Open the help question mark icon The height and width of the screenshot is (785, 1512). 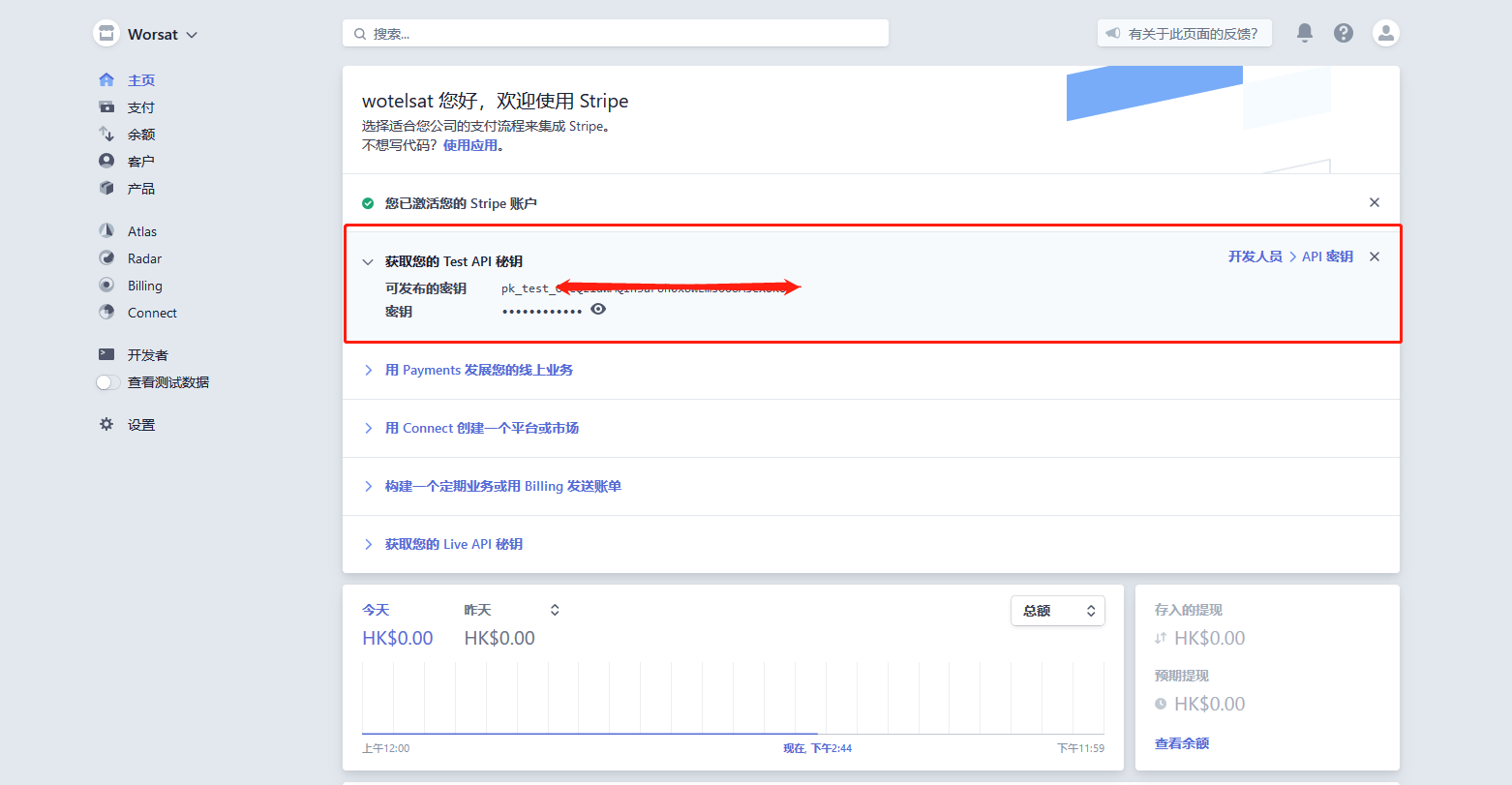[1344, 33]
